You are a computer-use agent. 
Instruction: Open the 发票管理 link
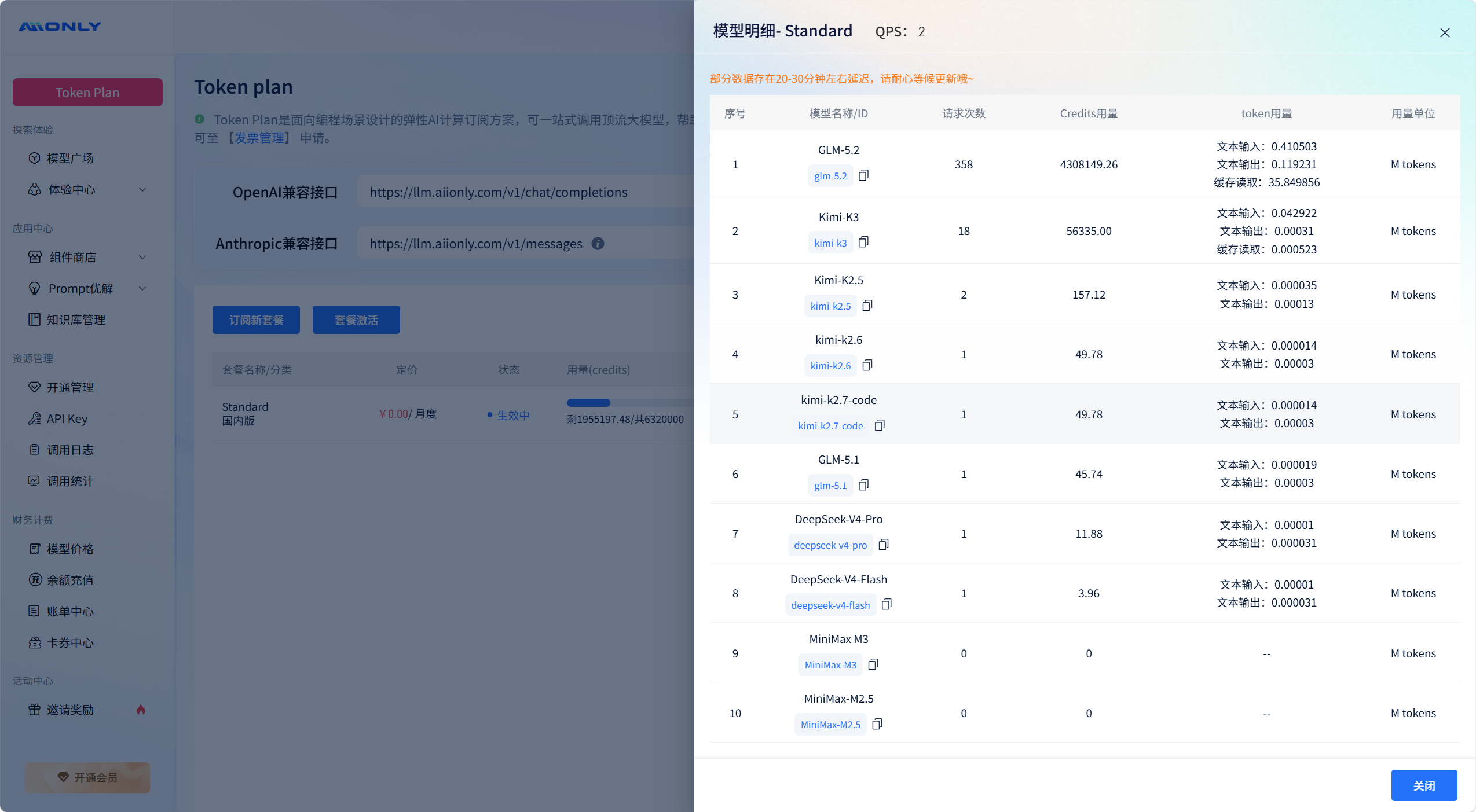click(259, 138)
